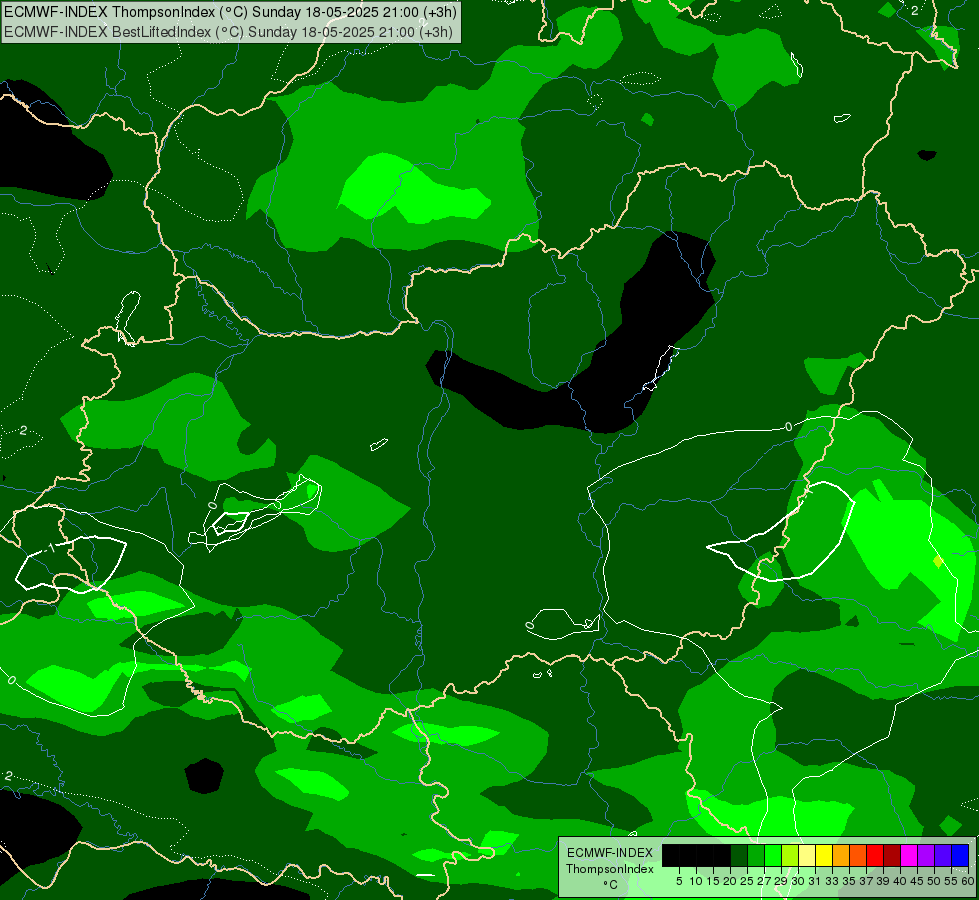
Task: Click the legend tick label 30
Action: point(798,881)
